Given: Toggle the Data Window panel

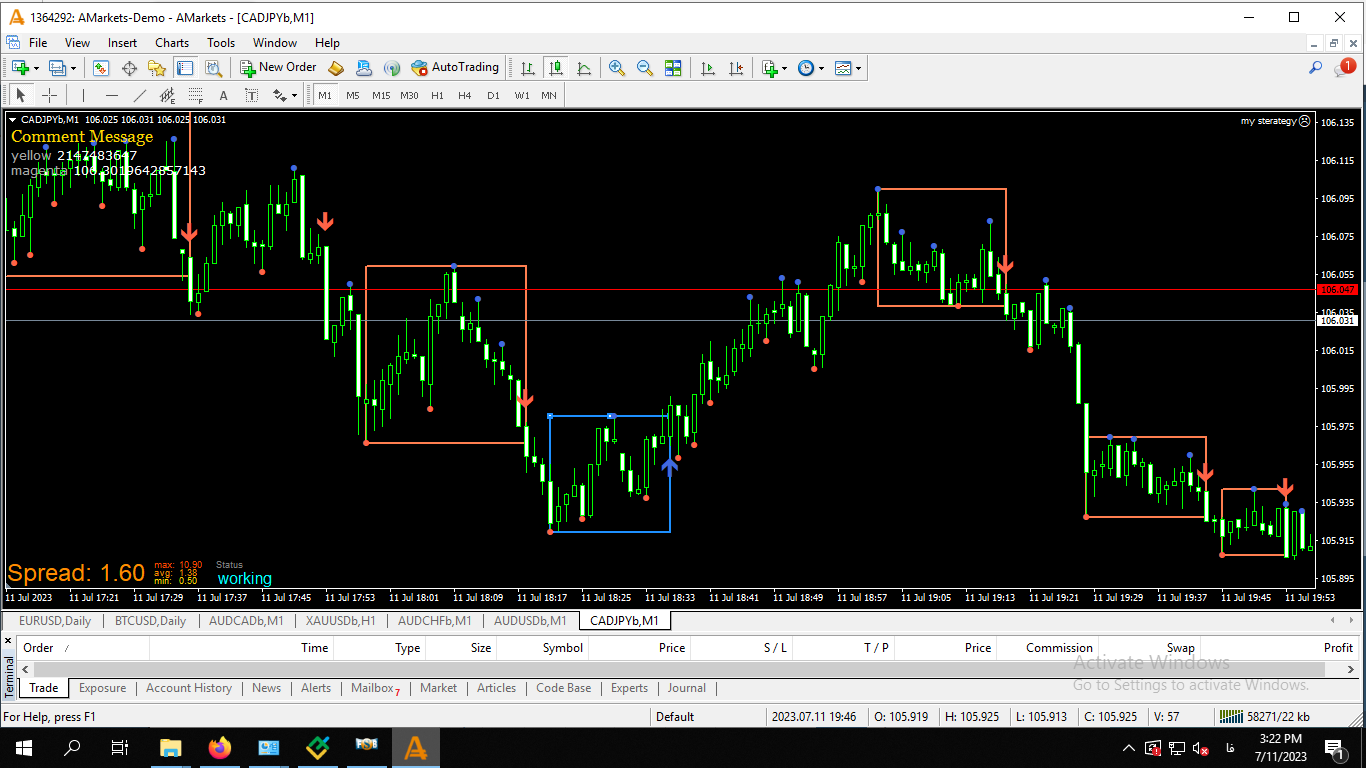Looking at the screenshot, I should tap(129, 68).
